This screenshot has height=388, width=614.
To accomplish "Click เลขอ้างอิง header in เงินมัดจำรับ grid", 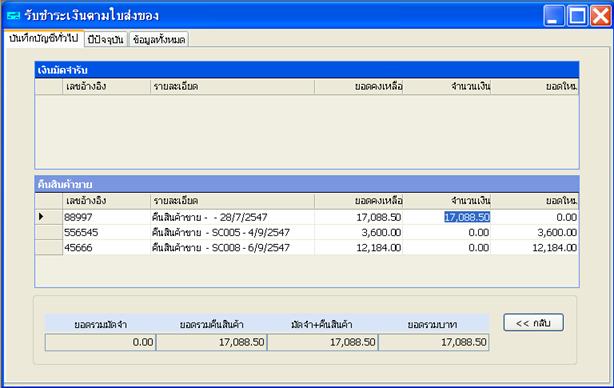I will [106, 87].
